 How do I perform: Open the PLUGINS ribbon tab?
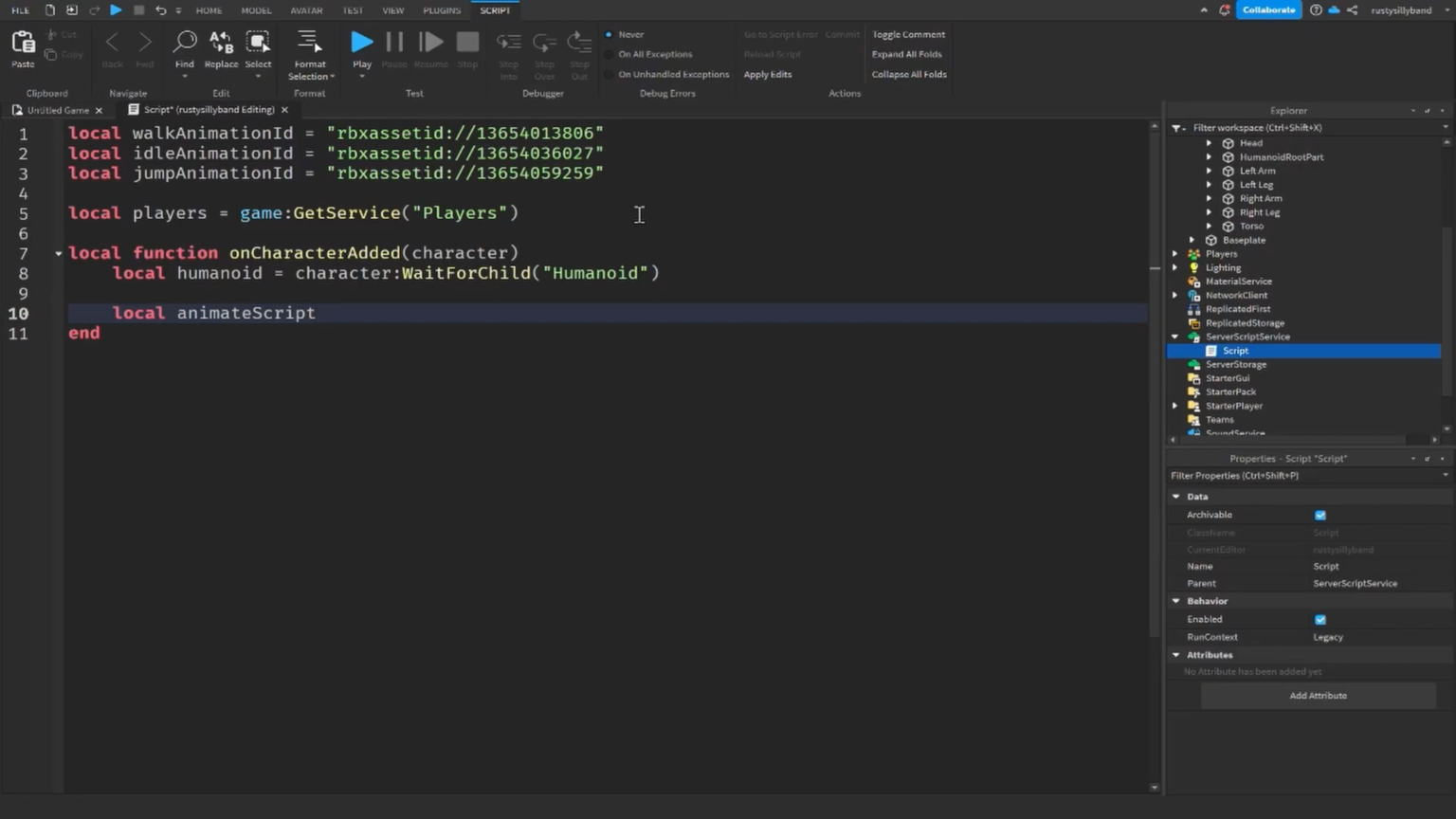coord(442,10)
